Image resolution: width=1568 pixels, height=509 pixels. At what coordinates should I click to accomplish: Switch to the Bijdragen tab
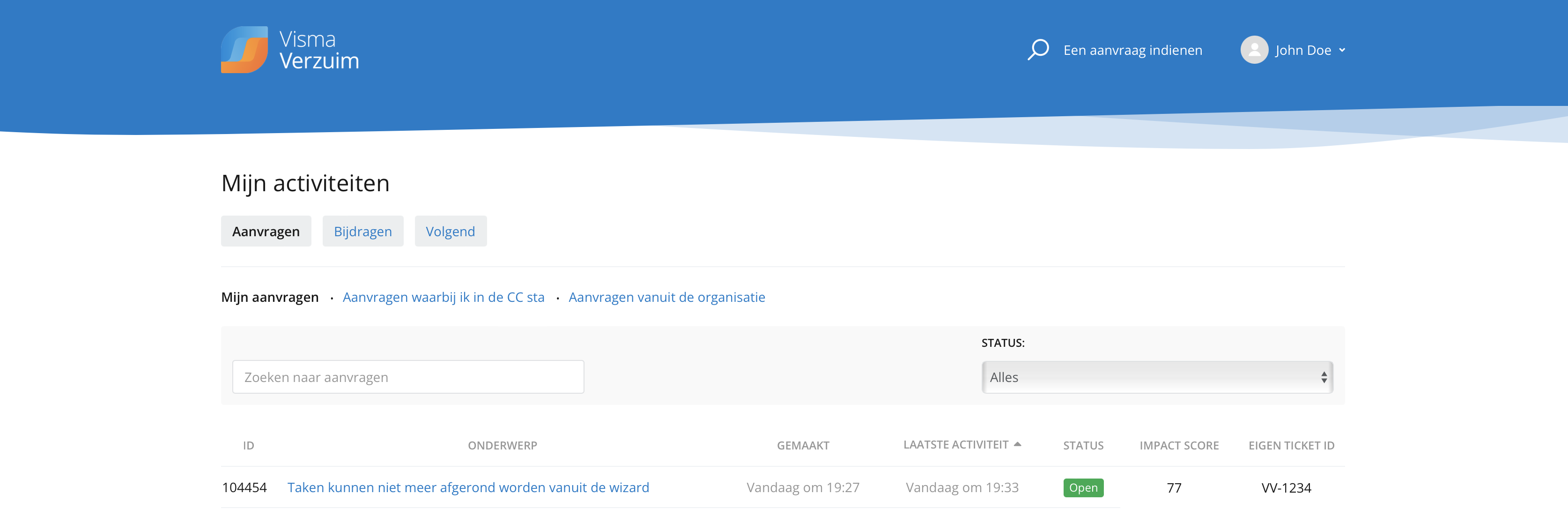click(x=363, y=232)
